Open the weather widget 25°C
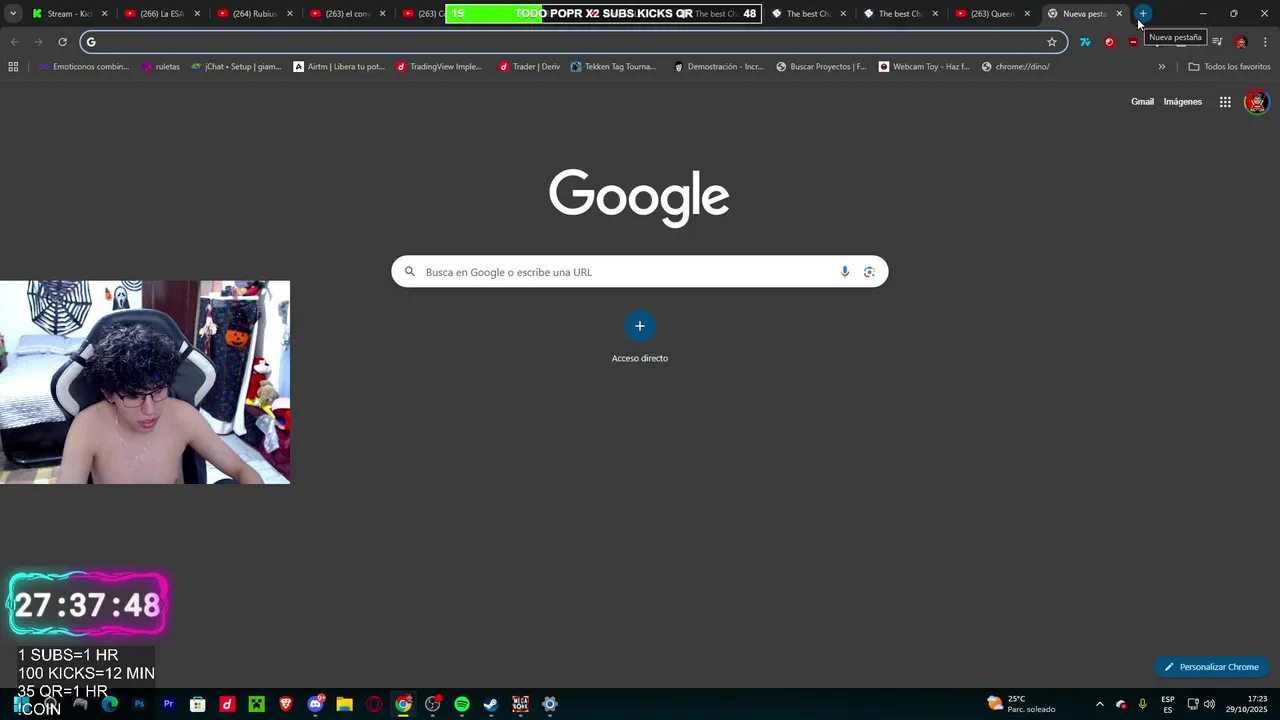The height and width of the screenshot is (720, 1280). 1021,704
